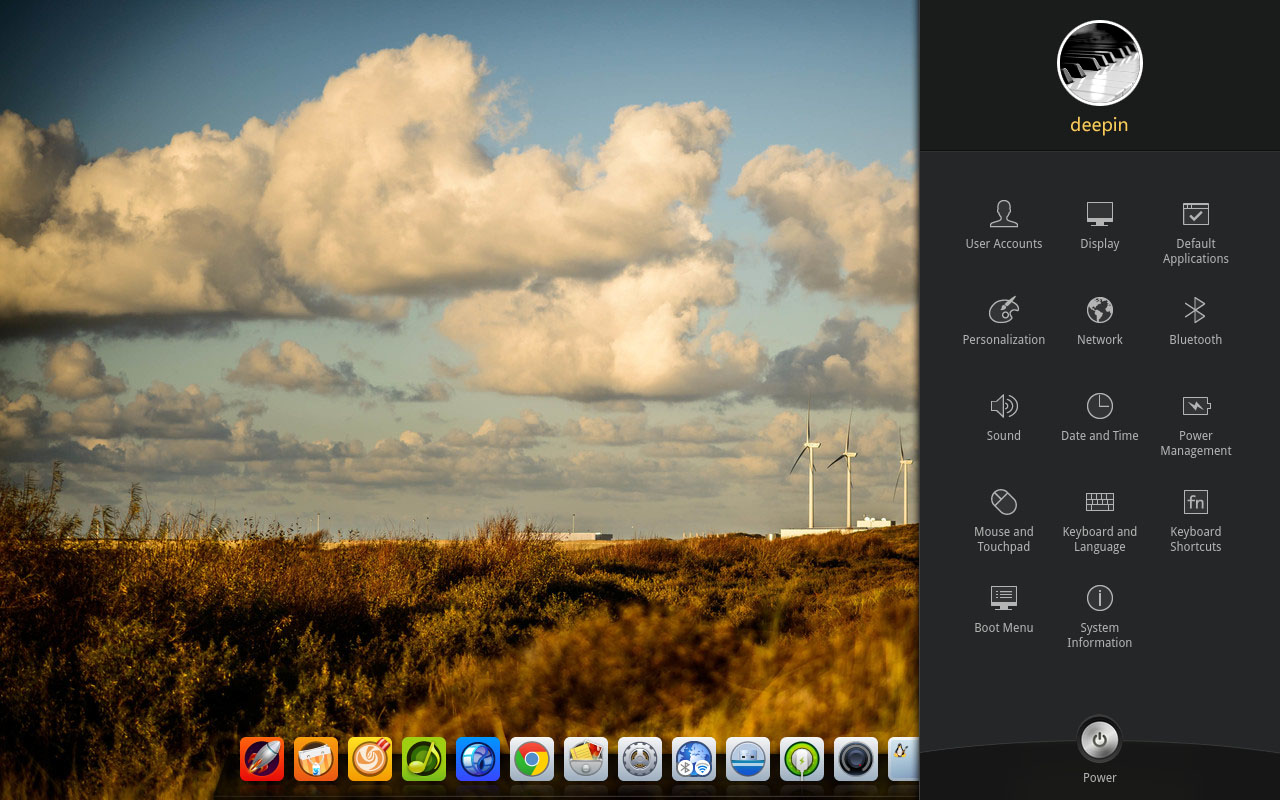1280x800 pixels.
Task: Open the Network settings module
Action: click(1099, 321)
